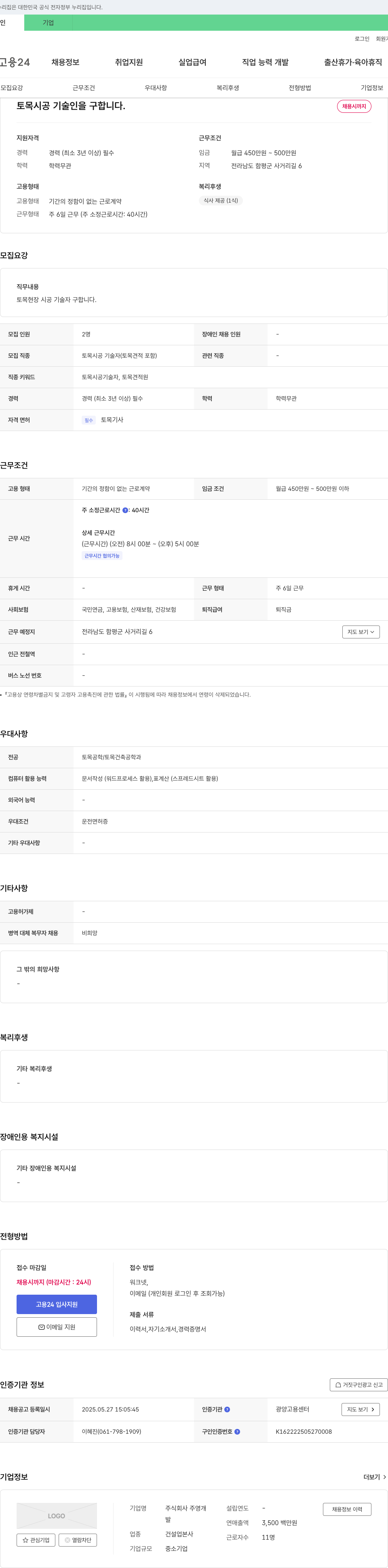Jump to 전형방법 section tab
The height and width of the screenshot is (1568, 388).
tap(300, 88)
